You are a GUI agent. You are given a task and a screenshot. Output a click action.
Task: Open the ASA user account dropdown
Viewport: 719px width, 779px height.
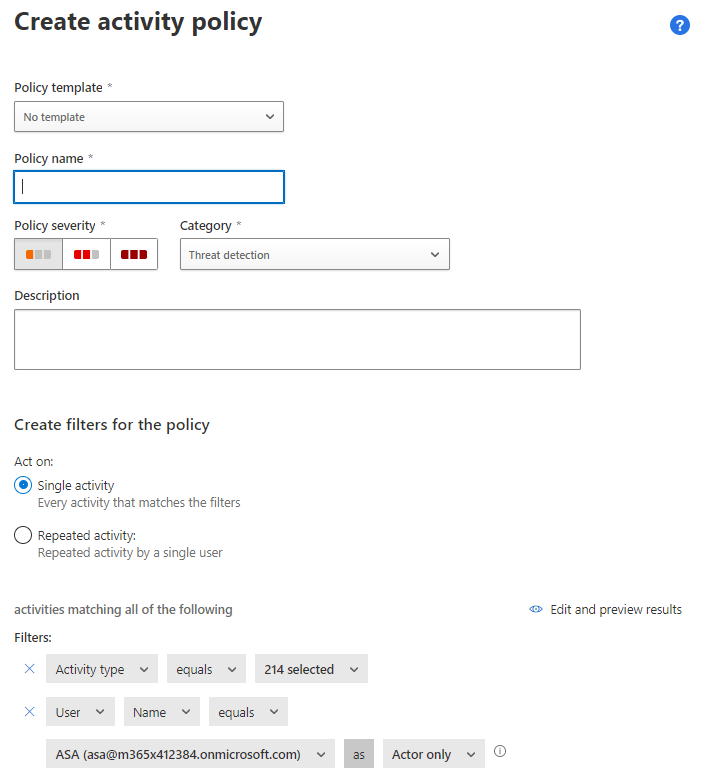[190, 754]
